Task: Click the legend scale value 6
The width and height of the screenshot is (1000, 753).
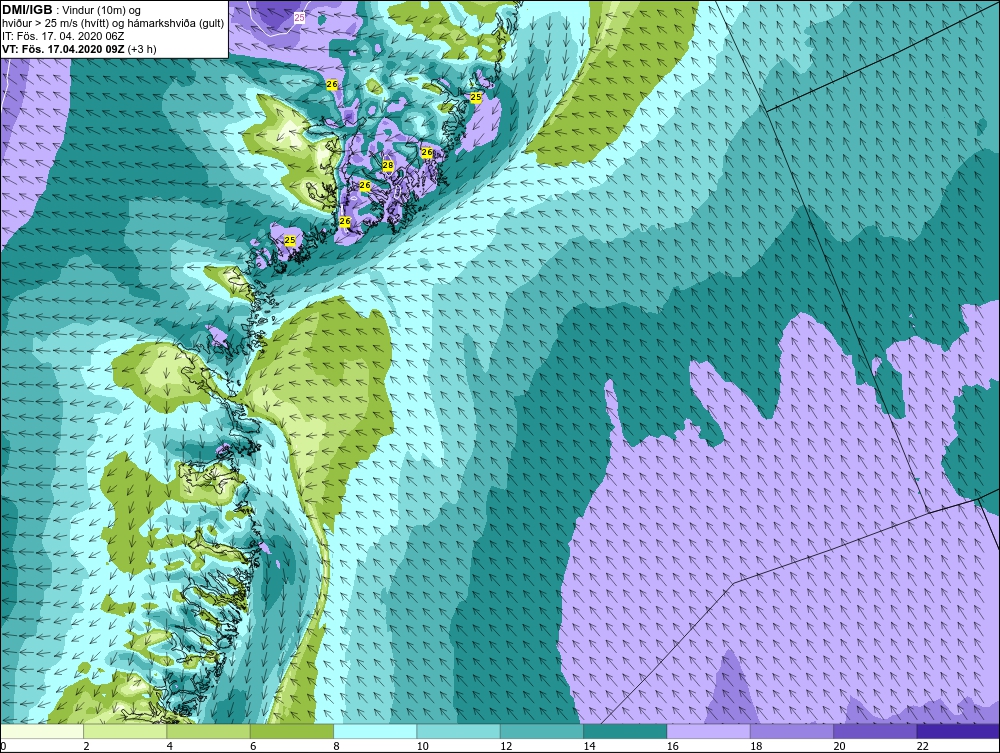Action: coord(253,746)
